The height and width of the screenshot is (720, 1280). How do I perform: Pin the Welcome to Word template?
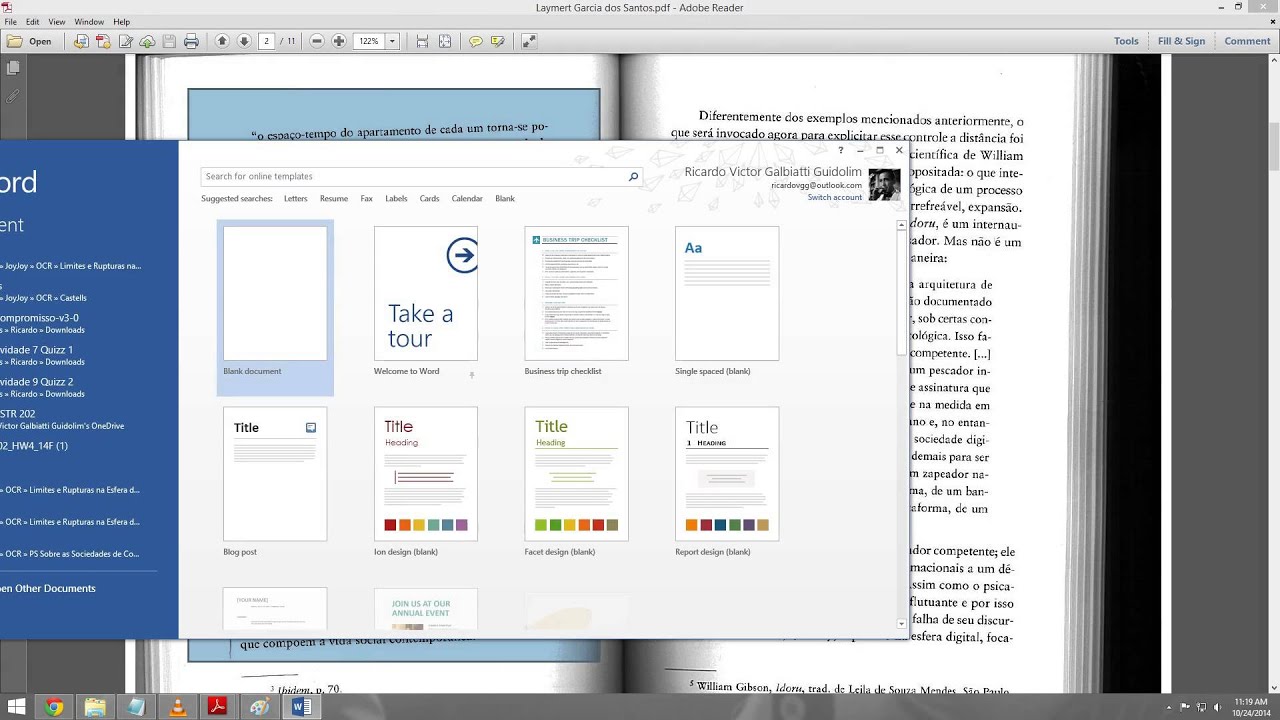tap(472, 375)
